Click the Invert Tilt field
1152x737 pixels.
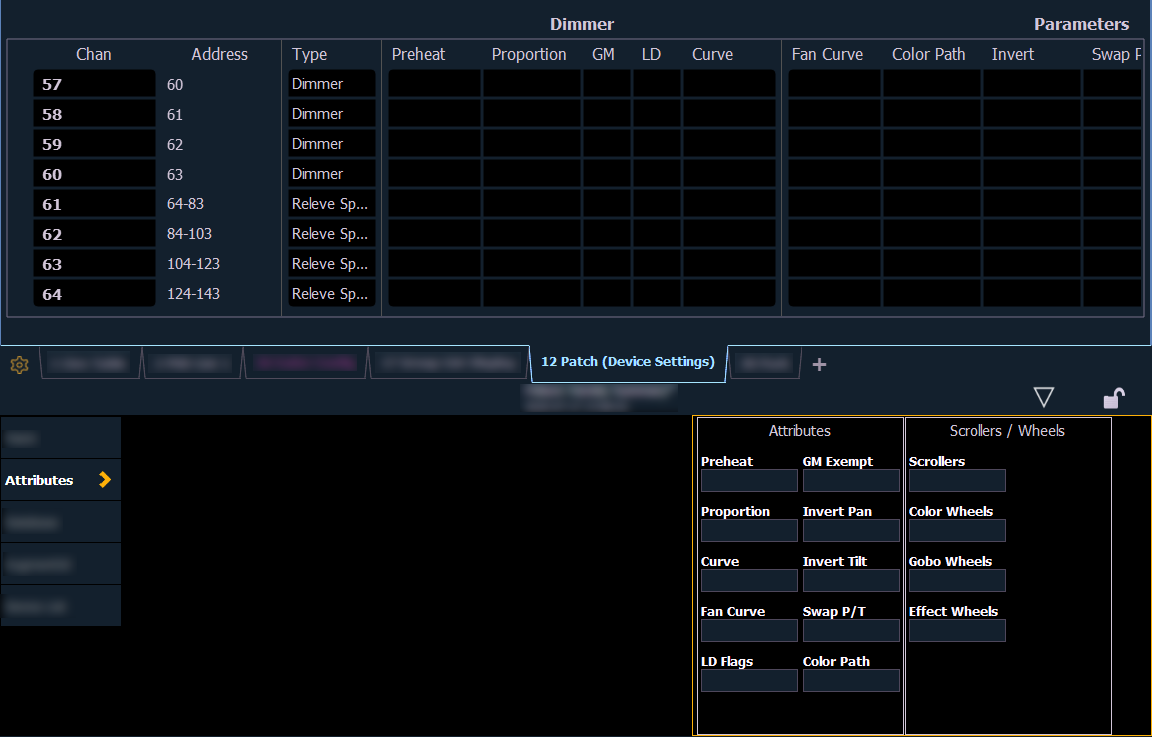[x=851, y=581]
